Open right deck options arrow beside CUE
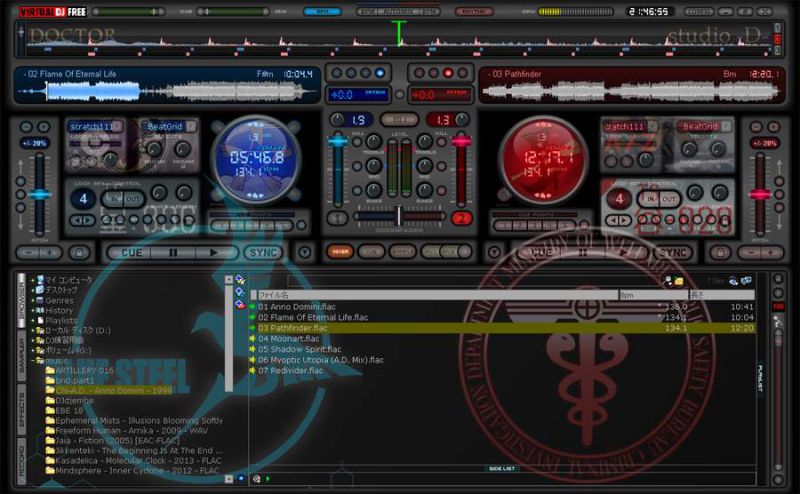The height and width of the screenshot is (494, 800). 494,252
